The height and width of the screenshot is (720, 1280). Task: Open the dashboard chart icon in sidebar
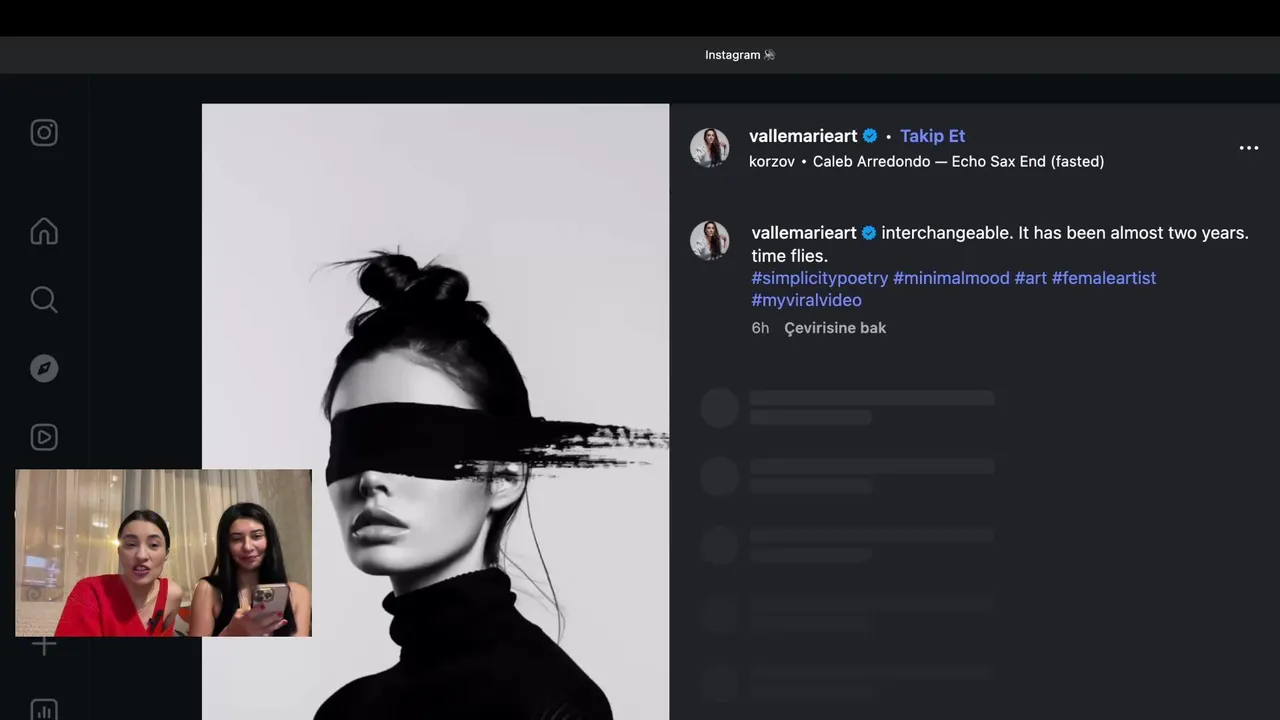point(44,710)
